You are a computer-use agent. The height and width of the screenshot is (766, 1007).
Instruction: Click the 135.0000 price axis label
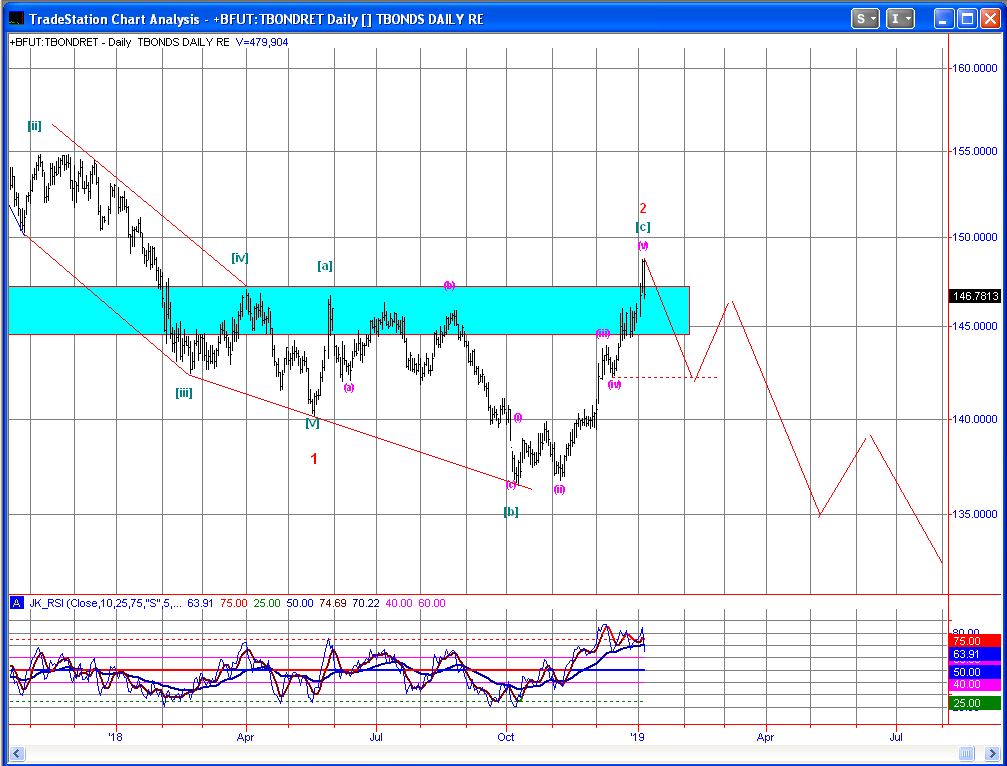coord(974,514)
